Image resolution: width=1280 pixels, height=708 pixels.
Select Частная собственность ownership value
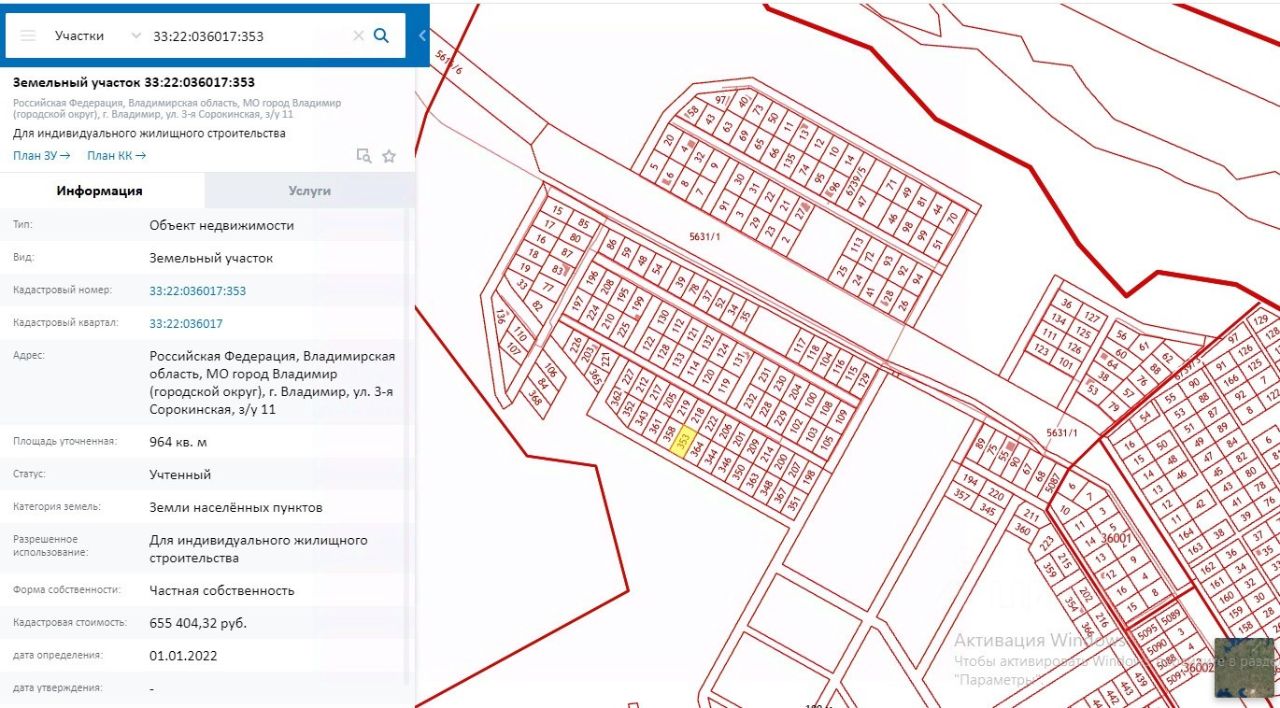(x=222, y=590)
